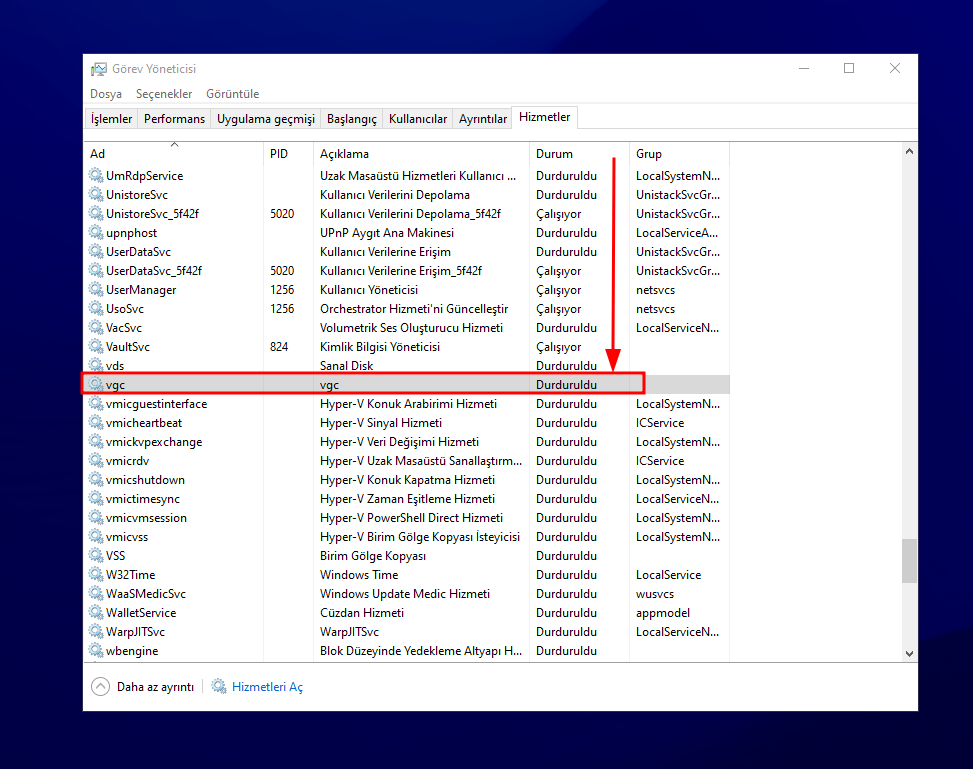Click the UserDataSvc service name
The image size is (973, 769).
[x=138, y=251]
